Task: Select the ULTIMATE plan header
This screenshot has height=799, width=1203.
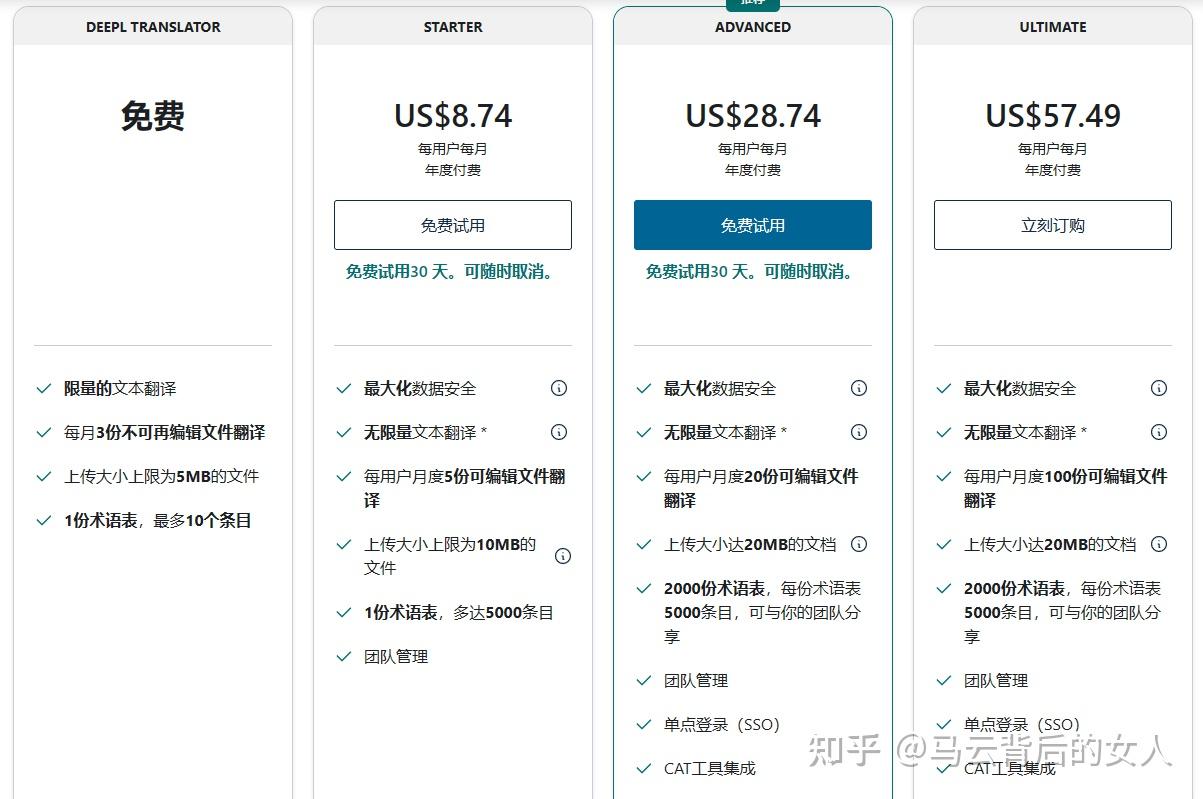Action: (x=1053, y=27)
